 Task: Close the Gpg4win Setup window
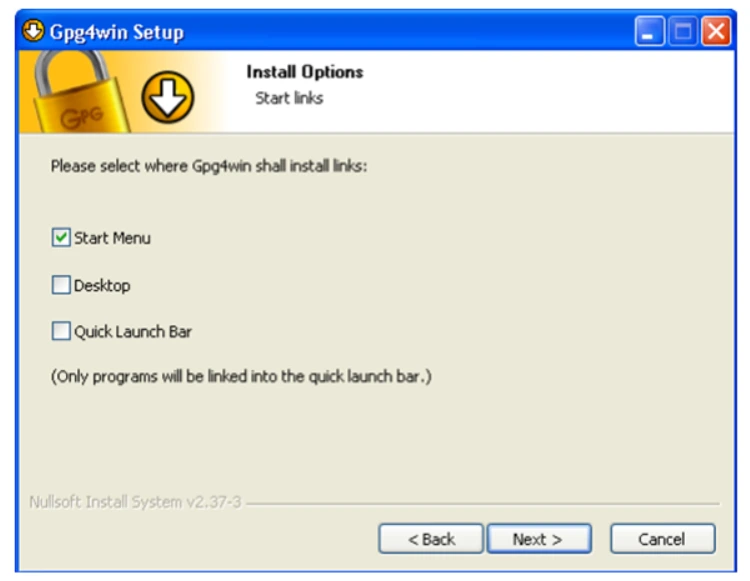point(716,32)
